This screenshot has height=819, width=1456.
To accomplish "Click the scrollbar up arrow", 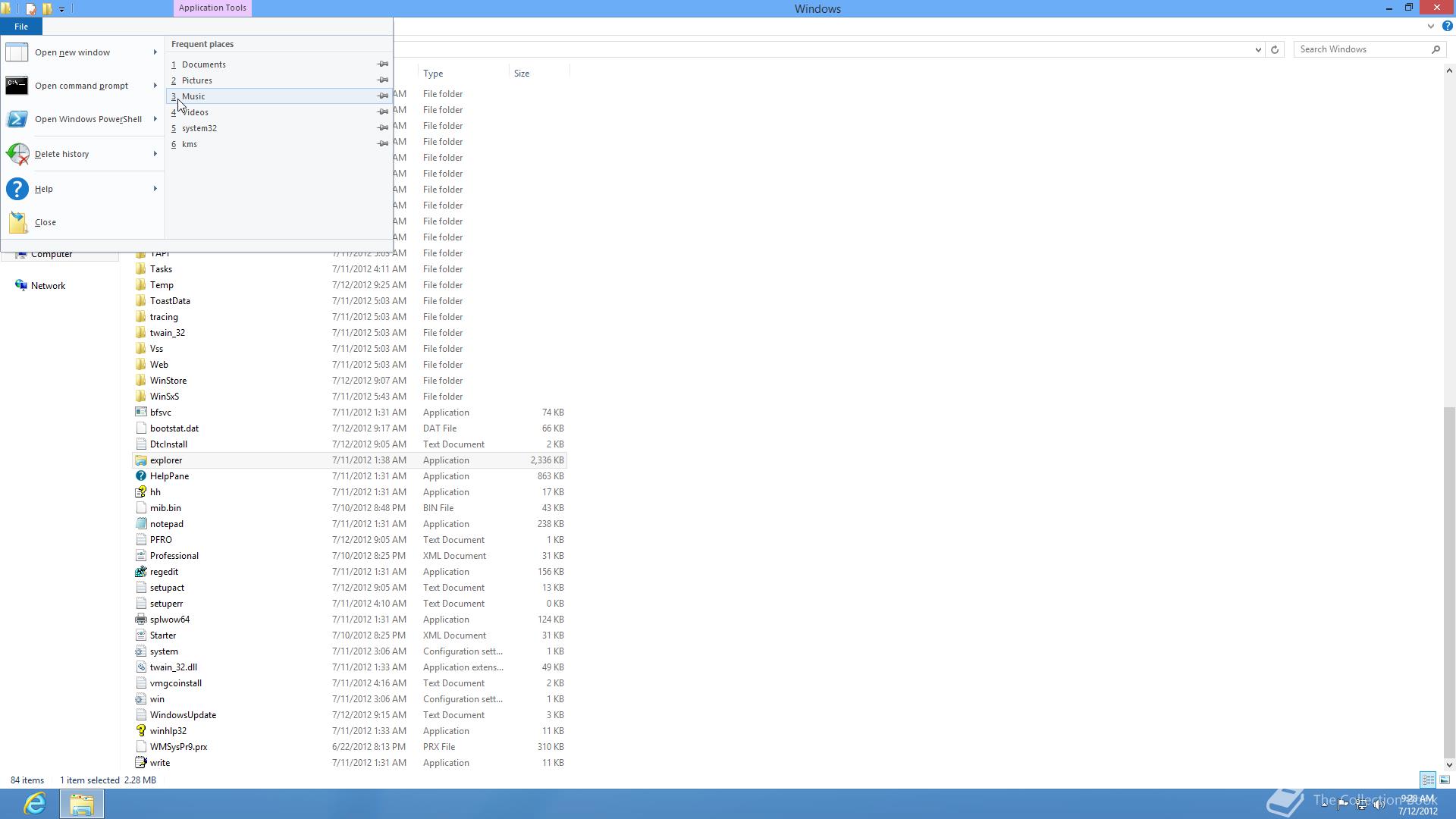I will point(1449,71).
